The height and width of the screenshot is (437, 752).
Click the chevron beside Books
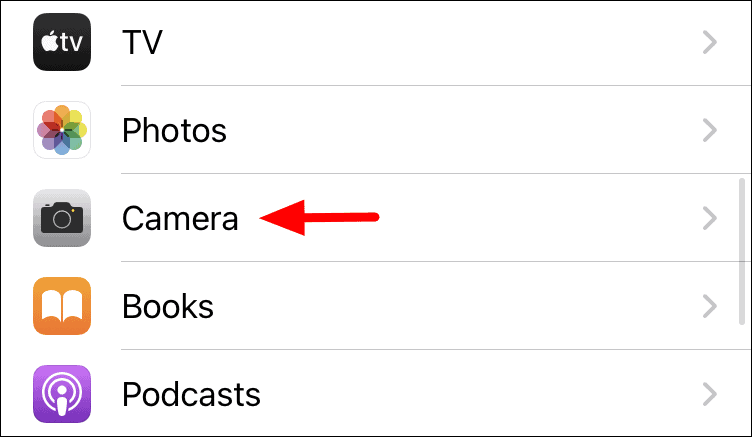[710, 306]
